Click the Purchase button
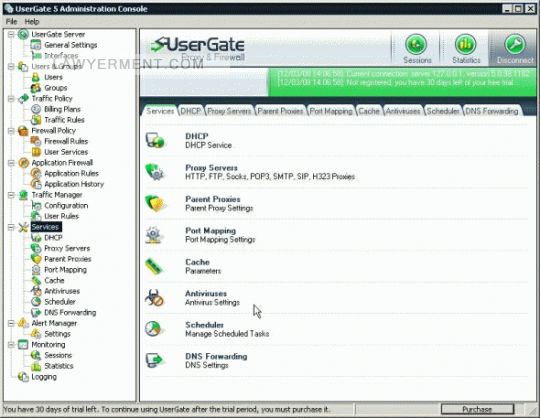The height and width of the screenshot is (418, 540). tap(477, 409)
